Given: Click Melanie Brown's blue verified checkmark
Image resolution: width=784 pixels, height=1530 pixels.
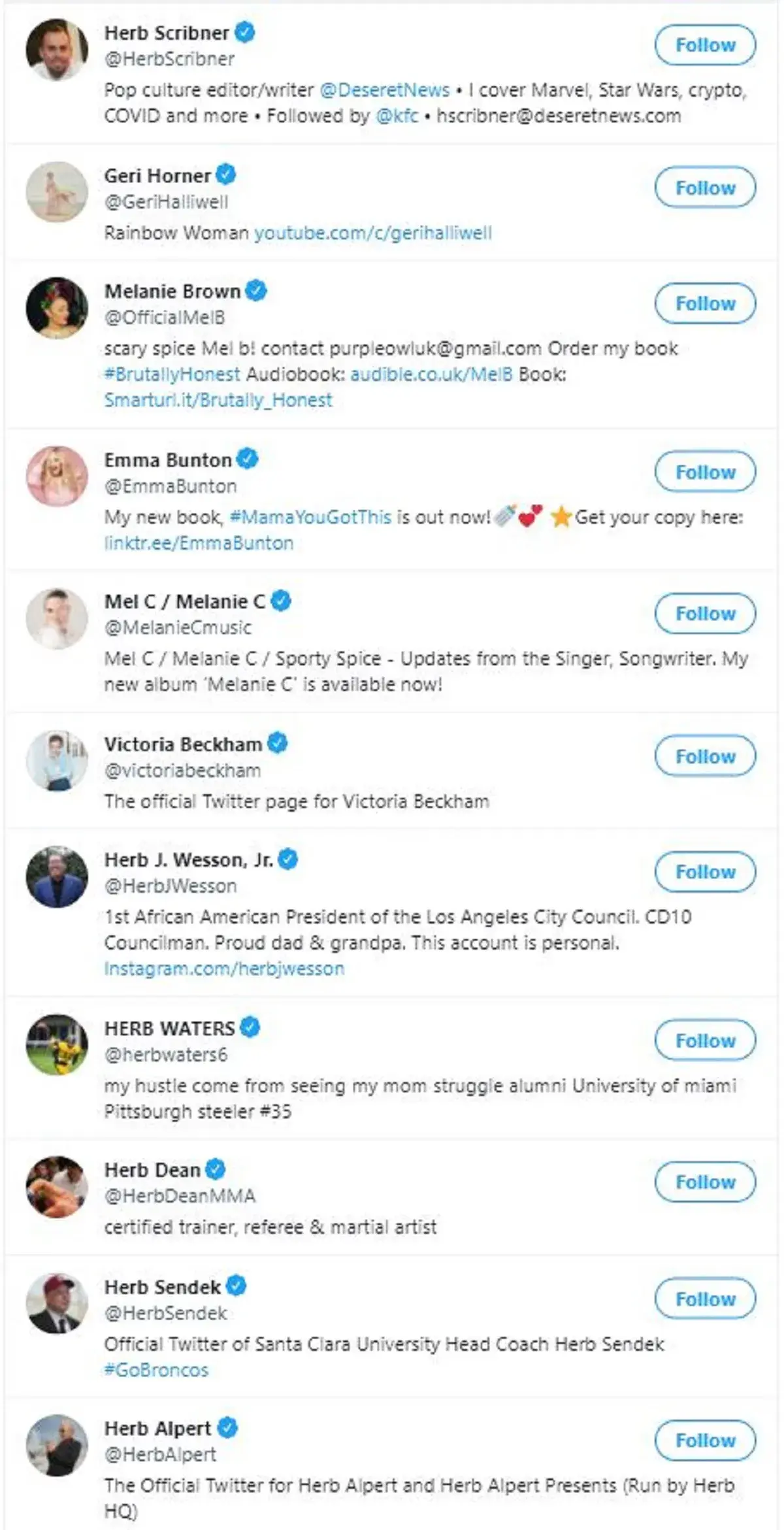Looking at the screenshot, I should (257, 291).
